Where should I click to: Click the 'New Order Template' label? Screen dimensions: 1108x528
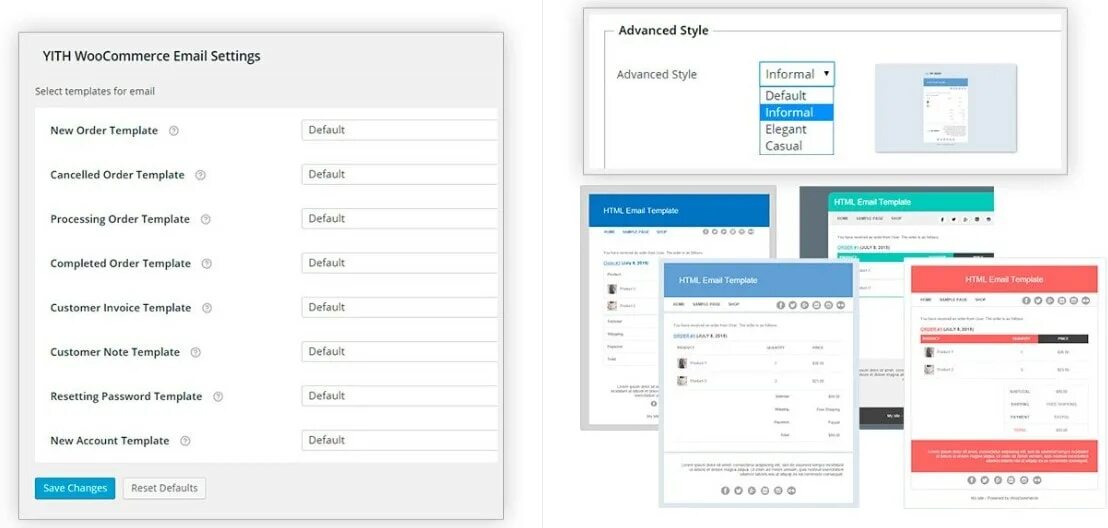click(104, 131)
